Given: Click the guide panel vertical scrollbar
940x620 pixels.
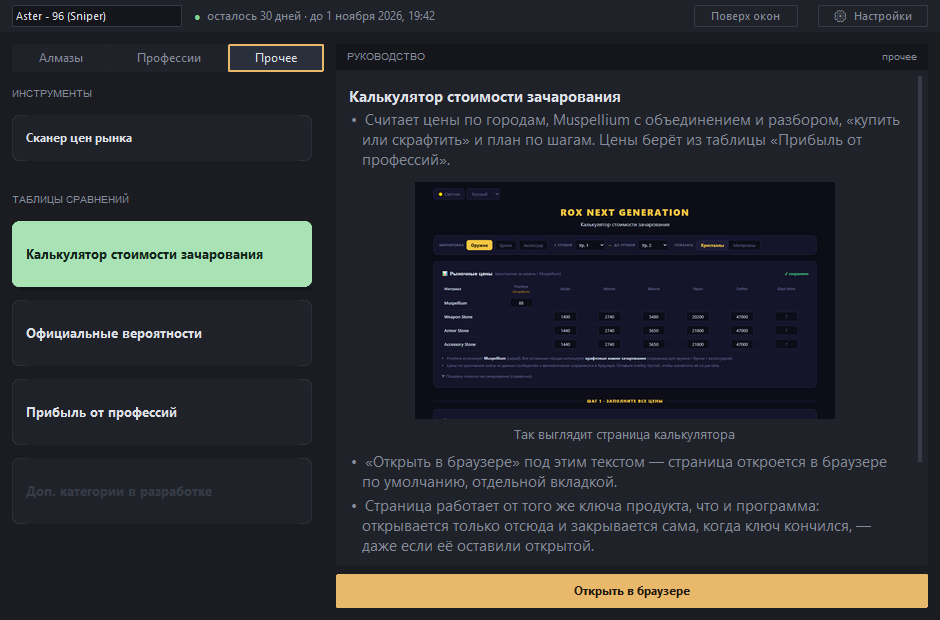Looking at the screenshot, I should point(920,269).
